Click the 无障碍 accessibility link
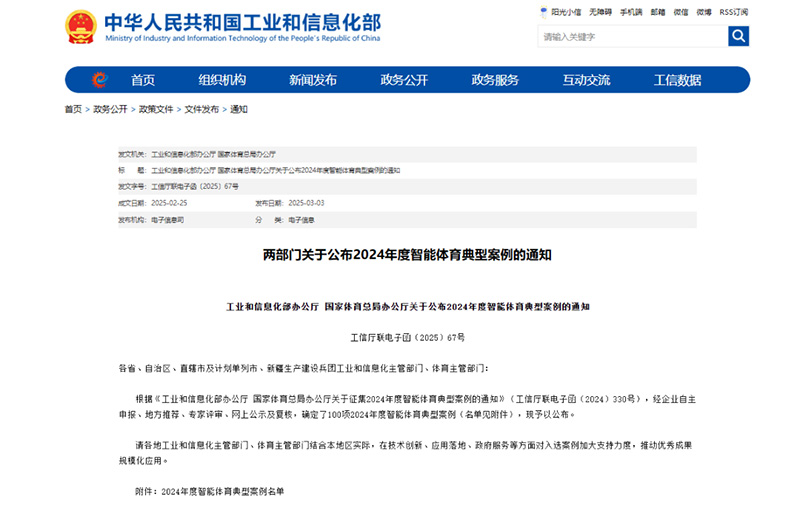 pos(600,12)
